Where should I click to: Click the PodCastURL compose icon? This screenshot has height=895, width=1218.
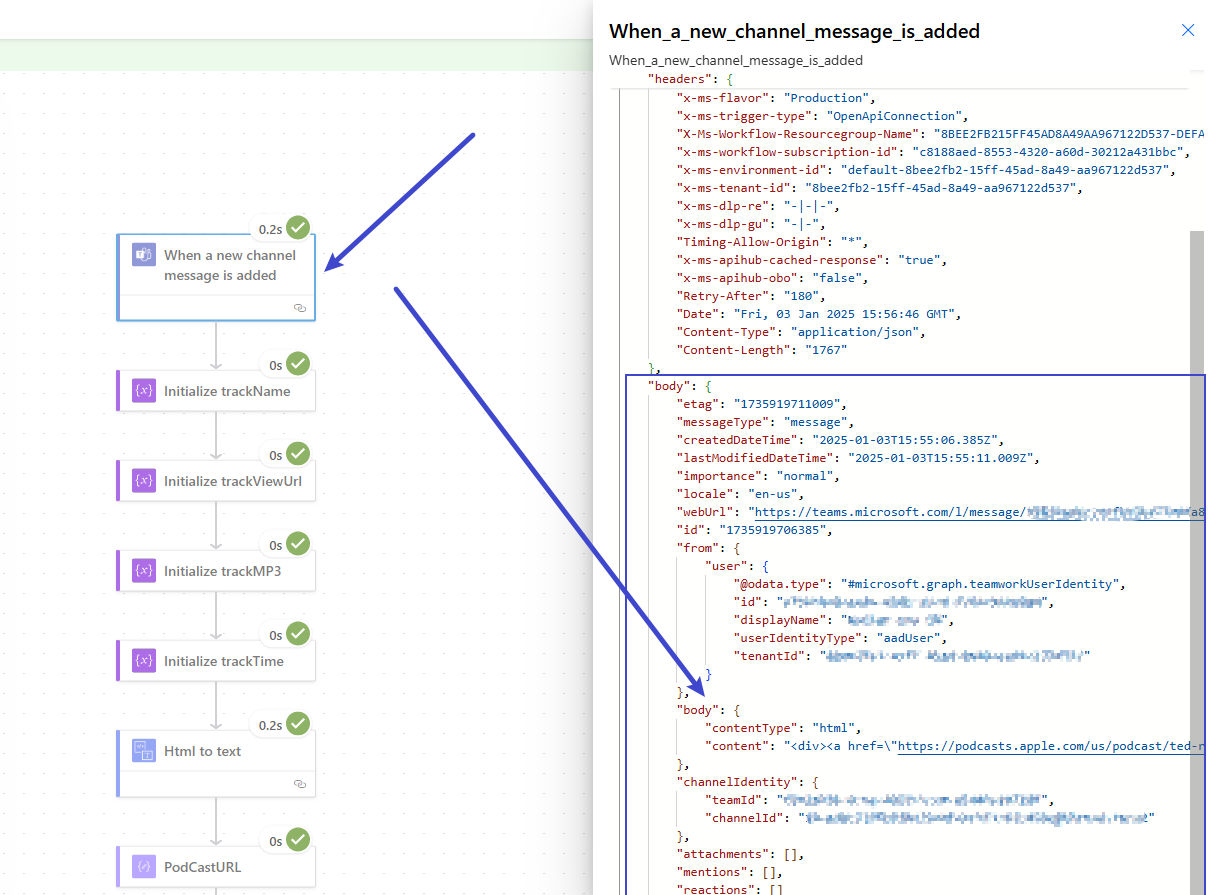144,867
